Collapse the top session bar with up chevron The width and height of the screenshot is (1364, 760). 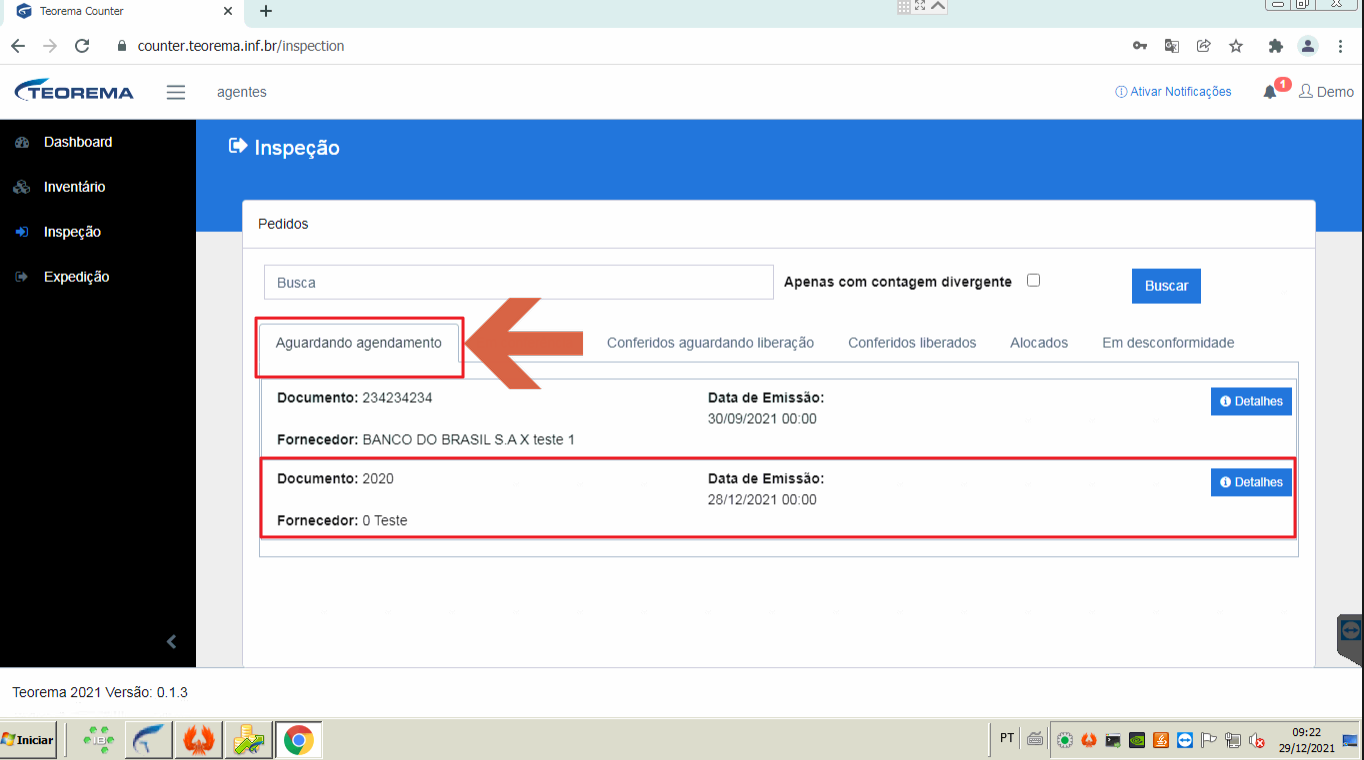[x=938, y=6]
